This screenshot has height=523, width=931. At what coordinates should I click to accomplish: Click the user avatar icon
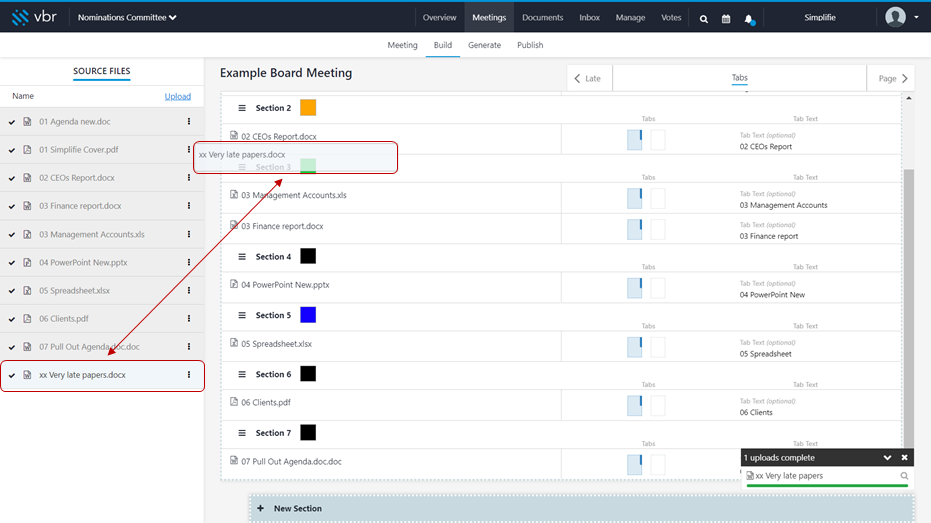(895, 17)
